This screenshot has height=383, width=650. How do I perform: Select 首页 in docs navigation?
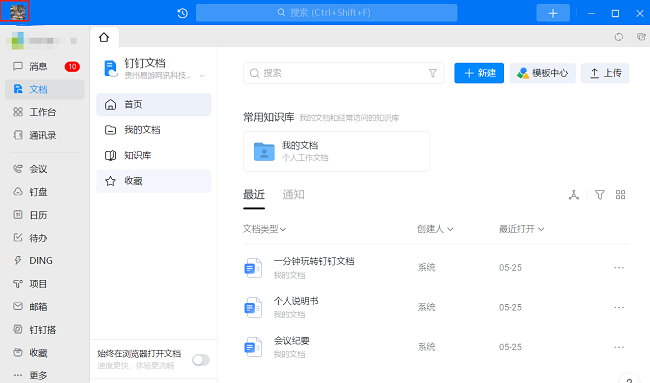[154, 104]
